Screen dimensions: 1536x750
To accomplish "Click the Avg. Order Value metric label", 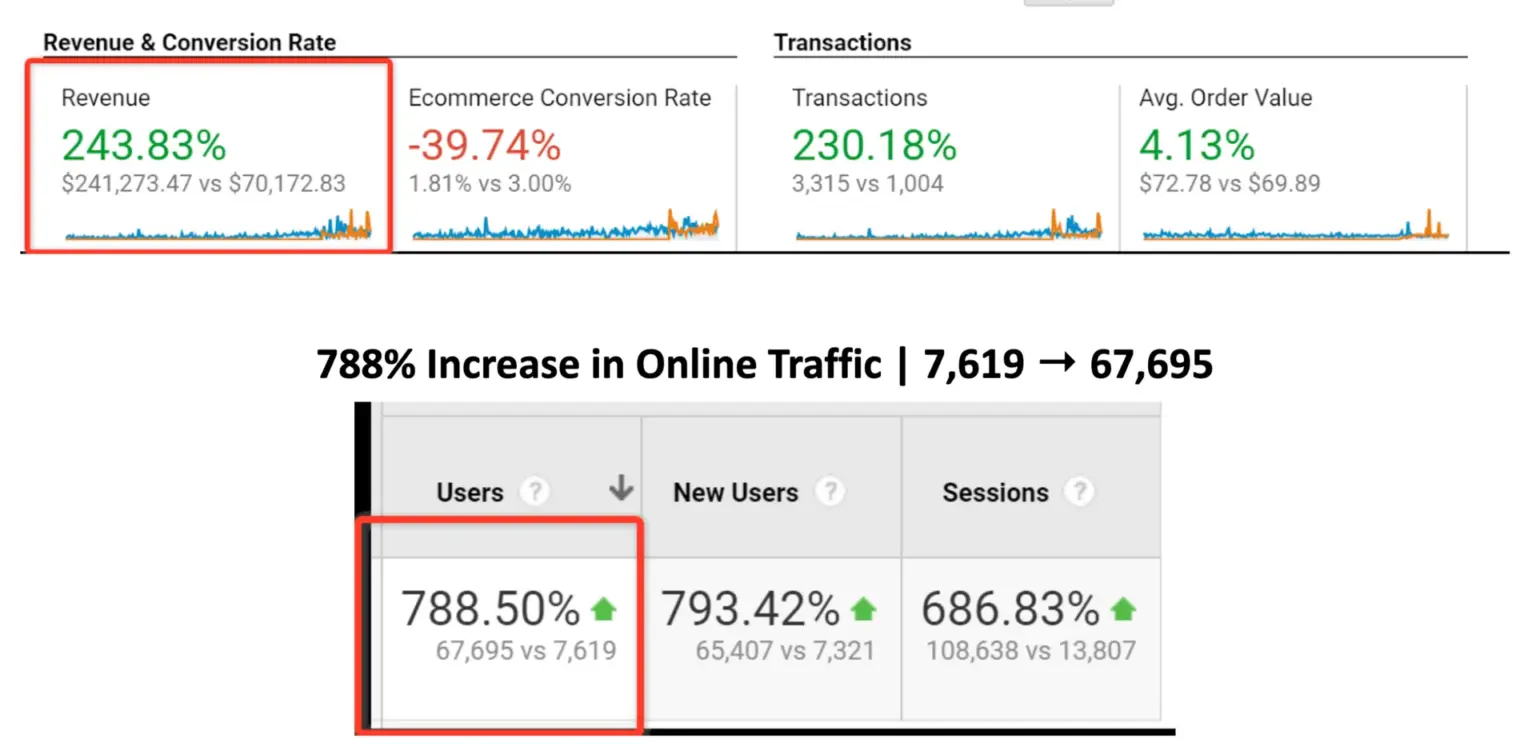I will tap(1225, 98).
